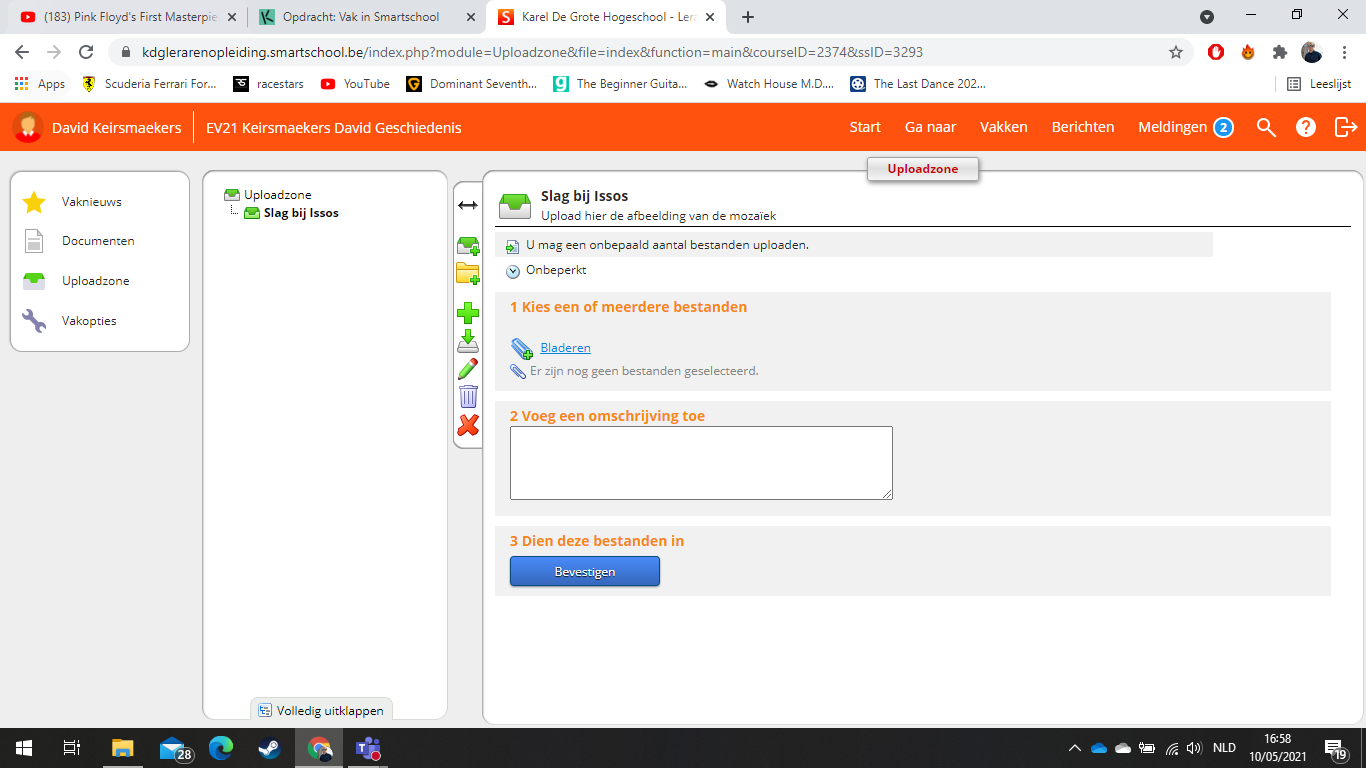Expand the tree with Volledig uitklappen
Image resolution: width=1366 pixels, height=768 pixels.
coord(321,711)
